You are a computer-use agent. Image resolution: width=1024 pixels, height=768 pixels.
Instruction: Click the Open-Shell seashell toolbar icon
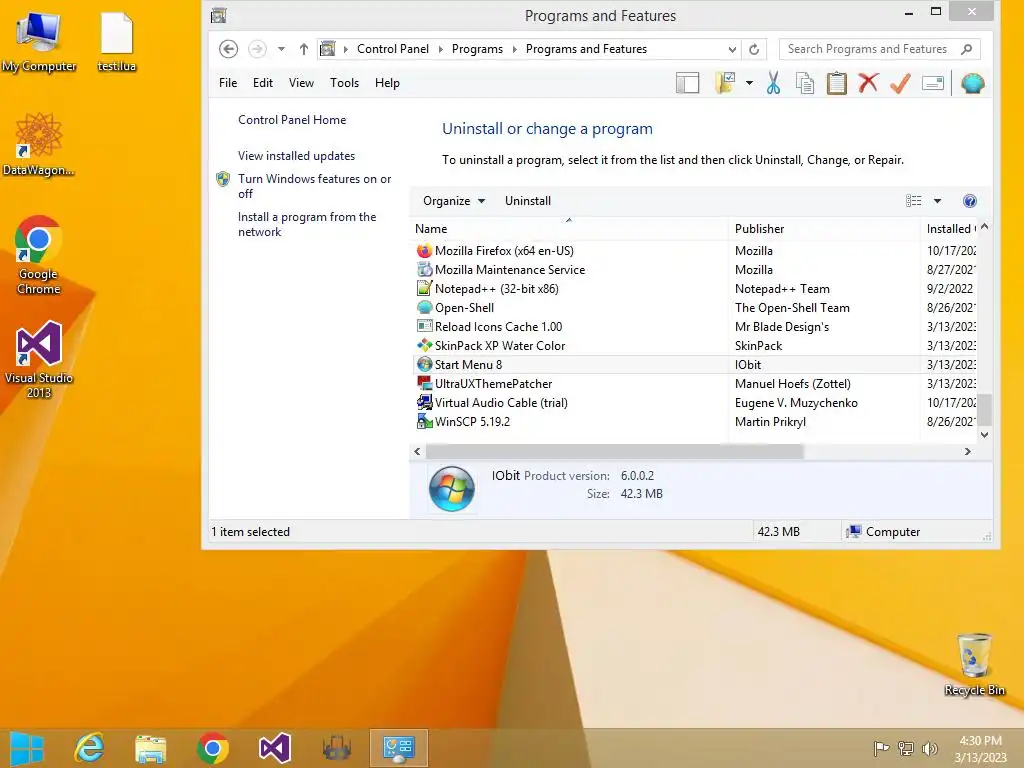point(972,83)
